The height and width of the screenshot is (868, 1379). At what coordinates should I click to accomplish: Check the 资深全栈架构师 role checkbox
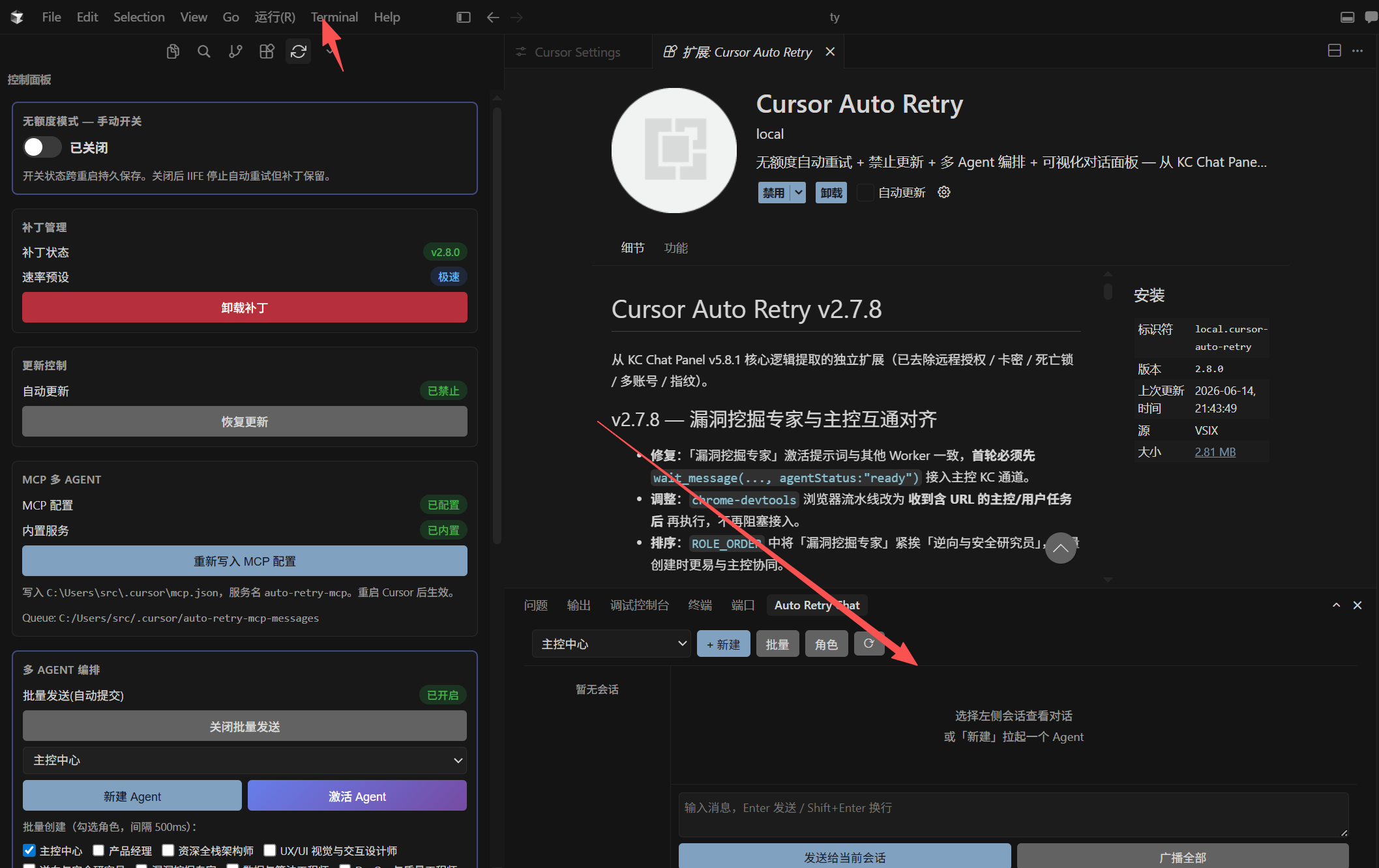168,850
